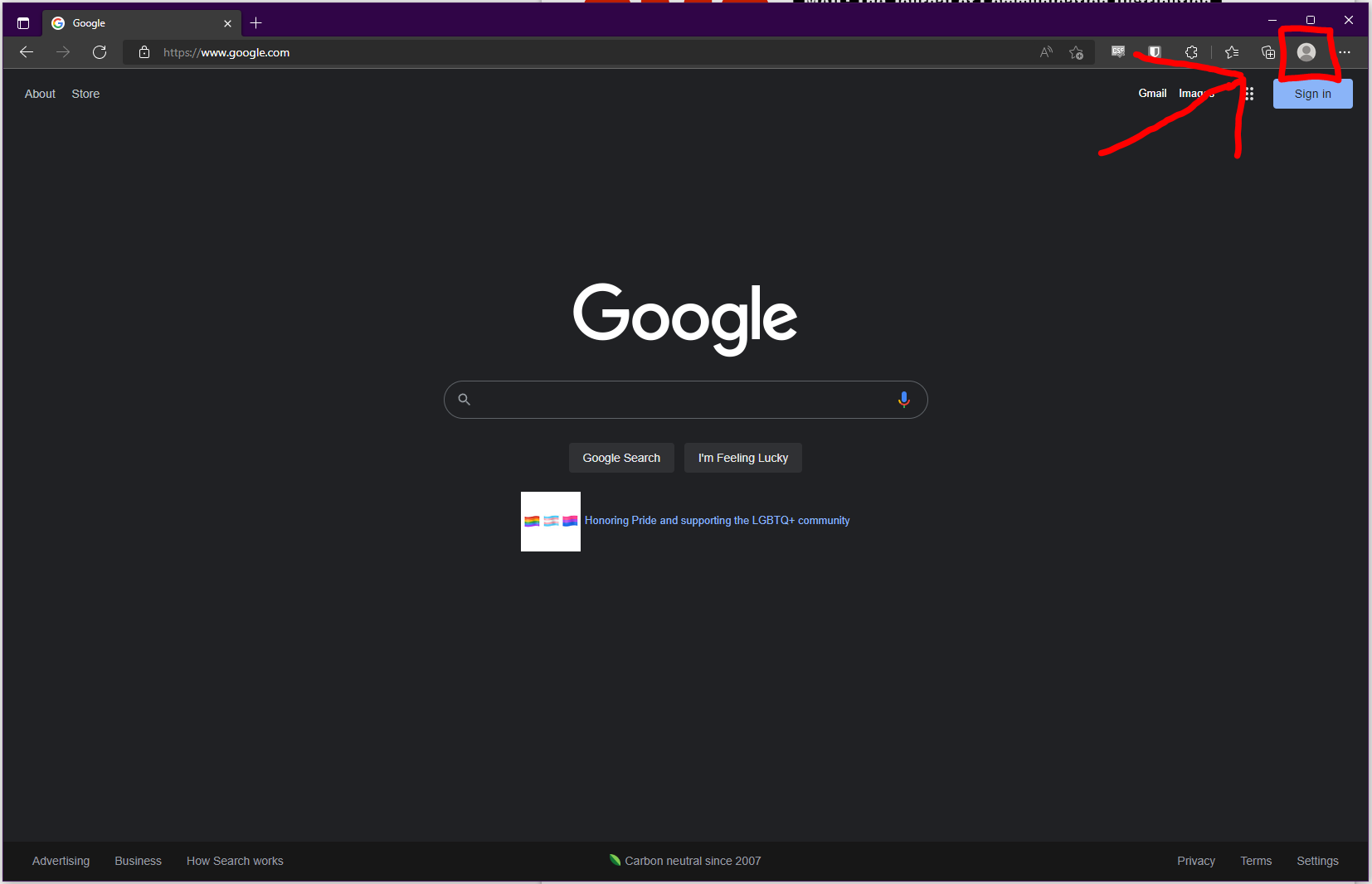This screenshot has height=884, width=1372.
Task: Open Settings and more ellipsis menu
Action: [x=1345, y=52]
